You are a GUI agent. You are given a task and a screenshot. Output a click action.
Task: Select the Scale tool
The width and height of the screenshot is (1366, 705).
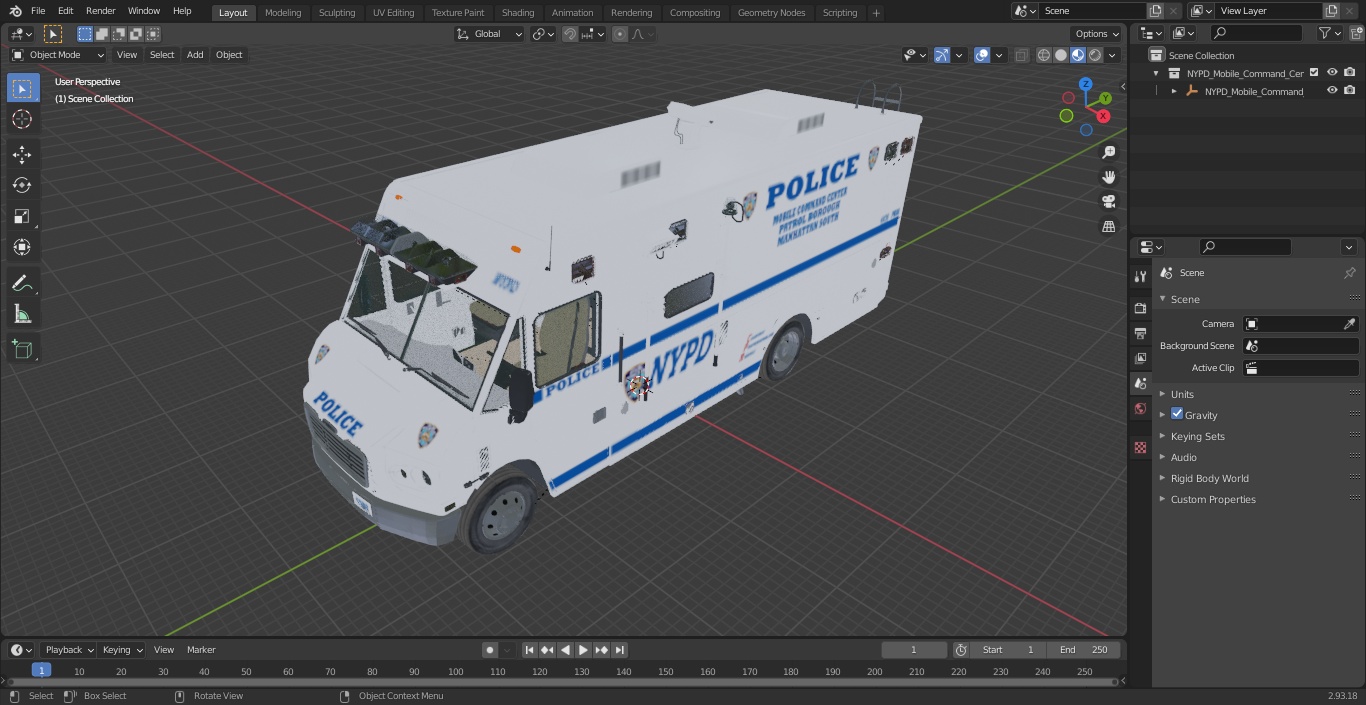pyautogui.click(x=22, y=216)
